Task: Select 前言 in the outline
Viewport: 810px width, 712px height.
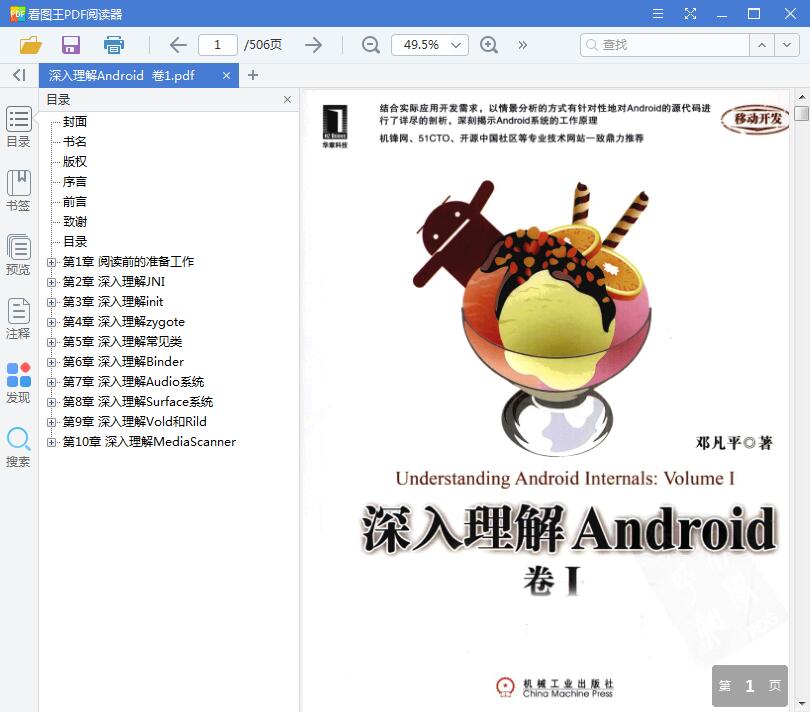Action: pos(75,202)
